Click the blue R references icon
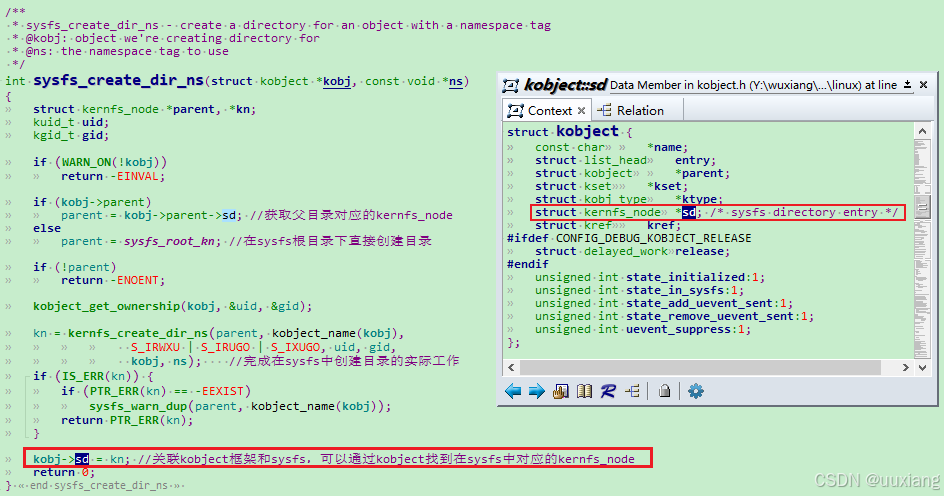Screen dimensions: 944x496 click(x=608, y=391)
